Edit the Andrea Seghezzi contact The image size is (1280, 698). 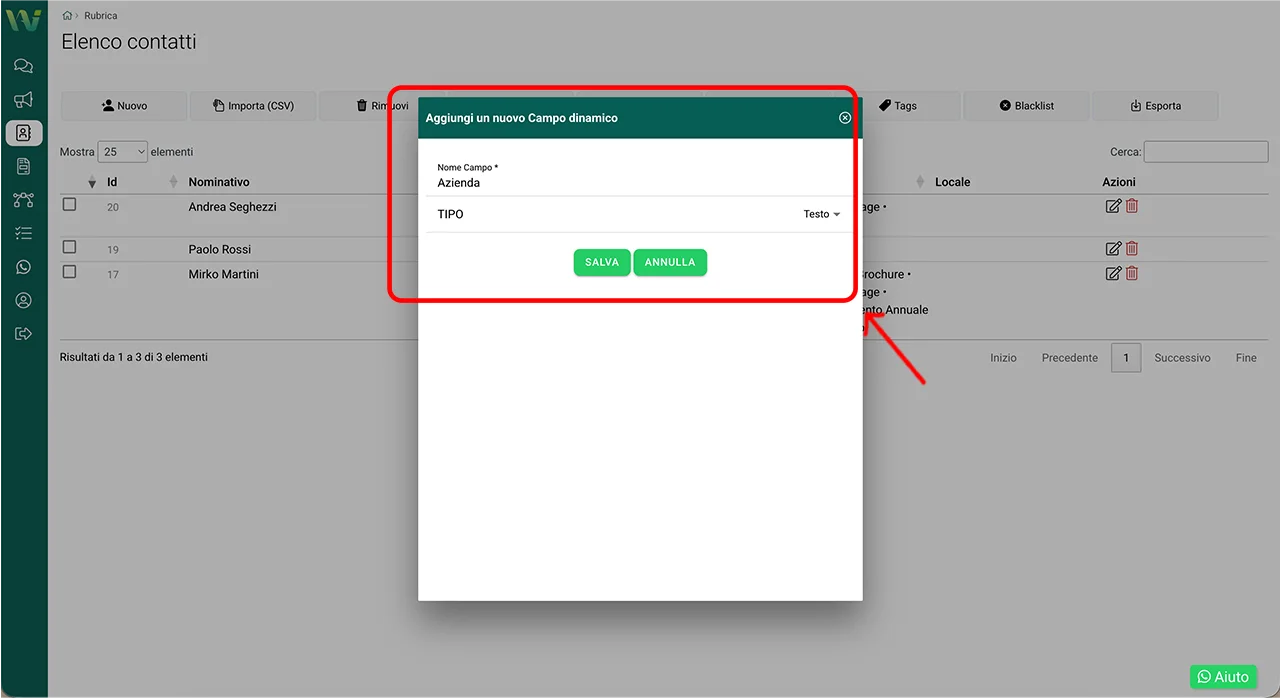[1113, 206]
